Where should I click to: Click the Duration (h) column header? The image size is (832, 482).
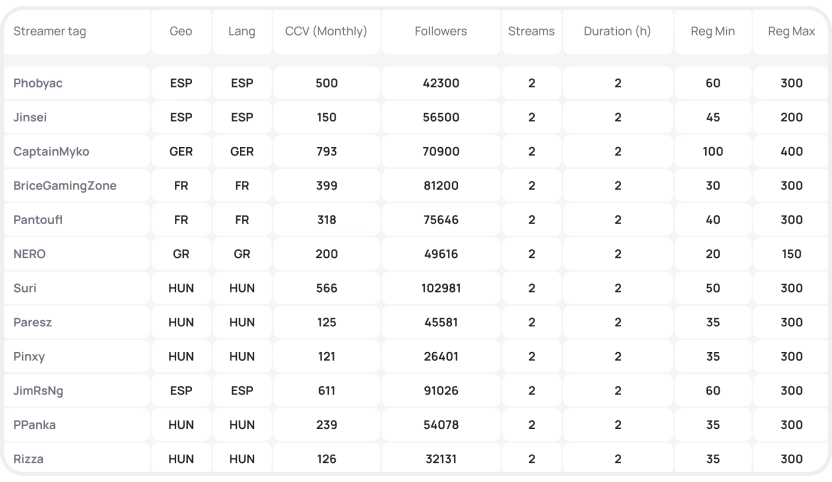click(x=617, y=31)
